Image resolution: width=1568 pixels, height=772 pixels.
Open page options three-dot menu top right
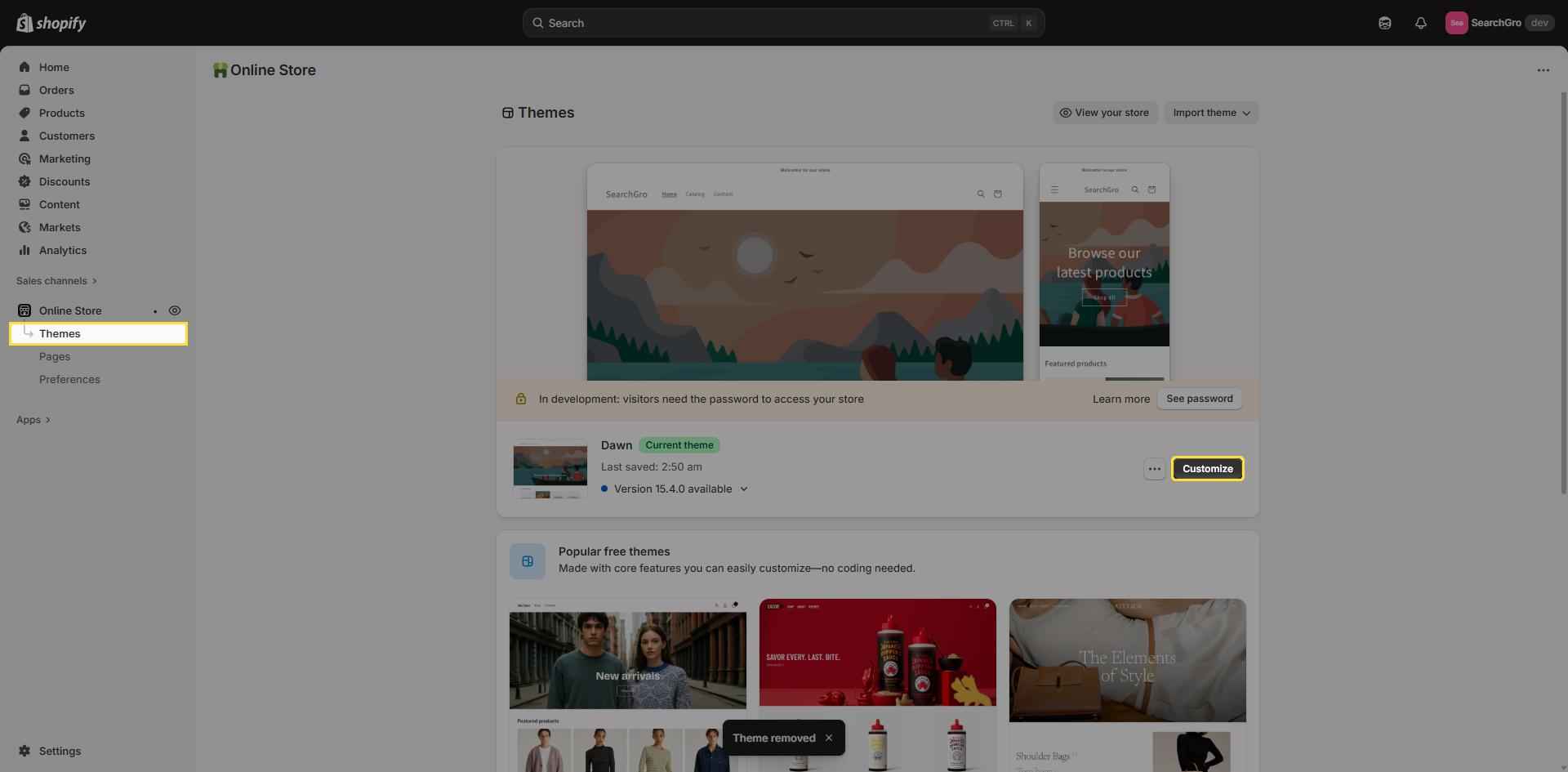tap(1543, 70)
